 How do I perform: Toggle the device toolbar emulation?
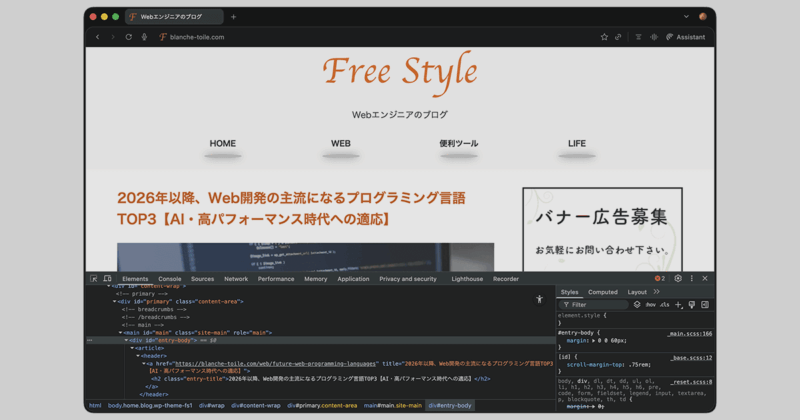click(107, 279)
